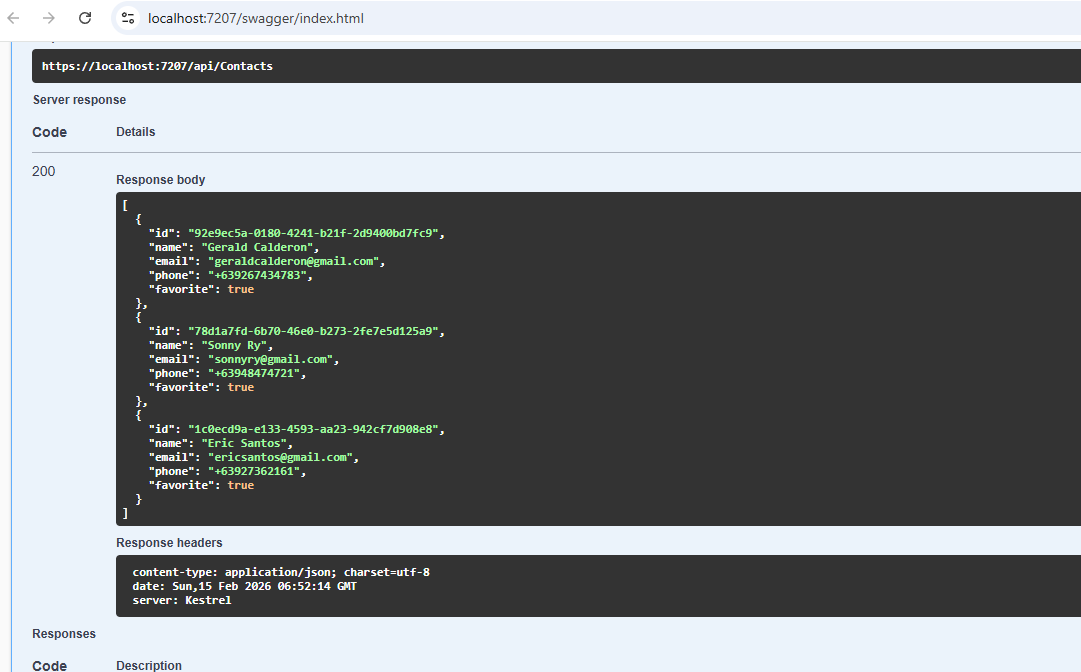Viewport: 1081px width, 672px height.
Task: Click the Responses section heading
Action: click(64, 634)
